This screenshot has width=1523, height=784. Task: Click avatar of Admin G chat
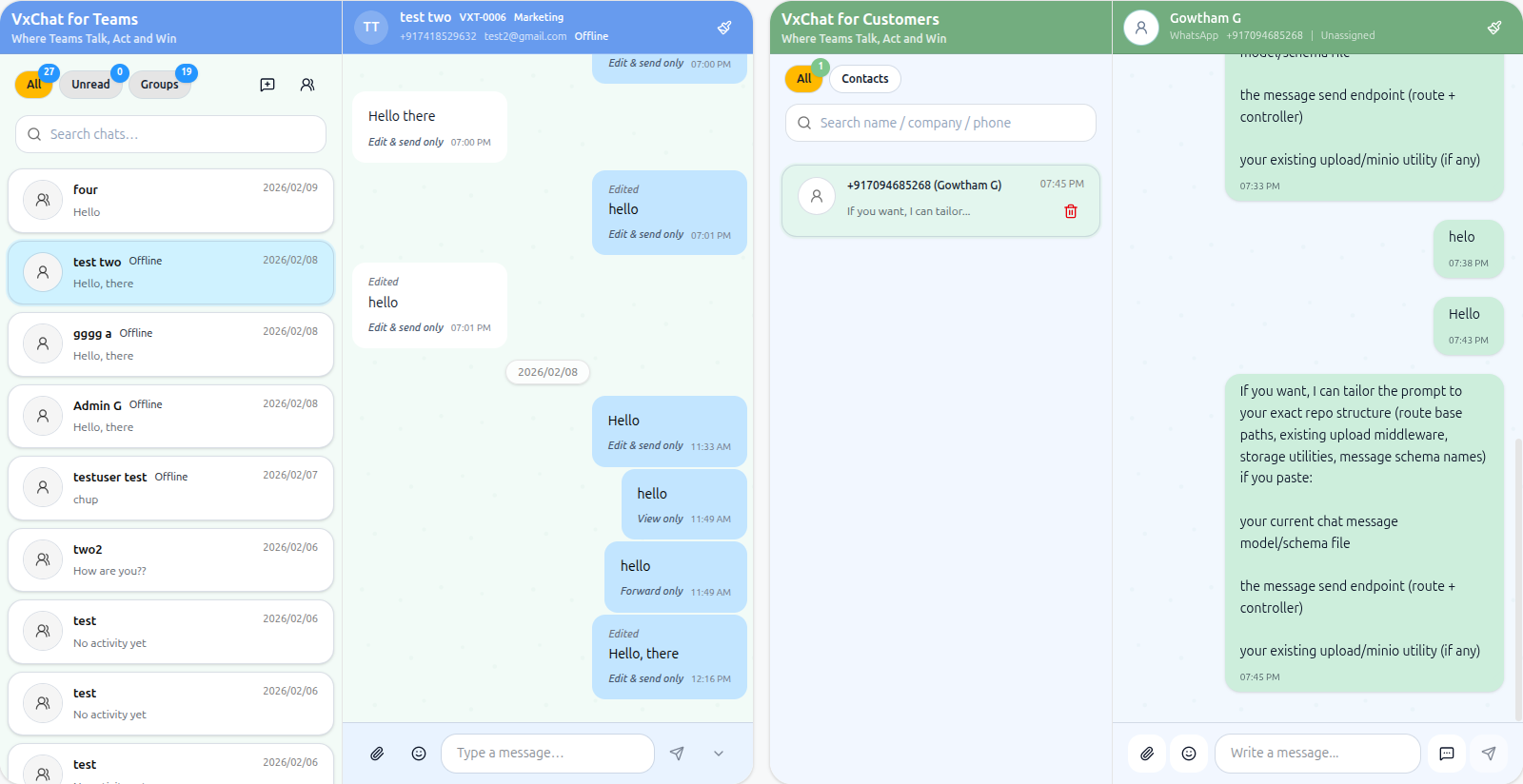(43, 416)
